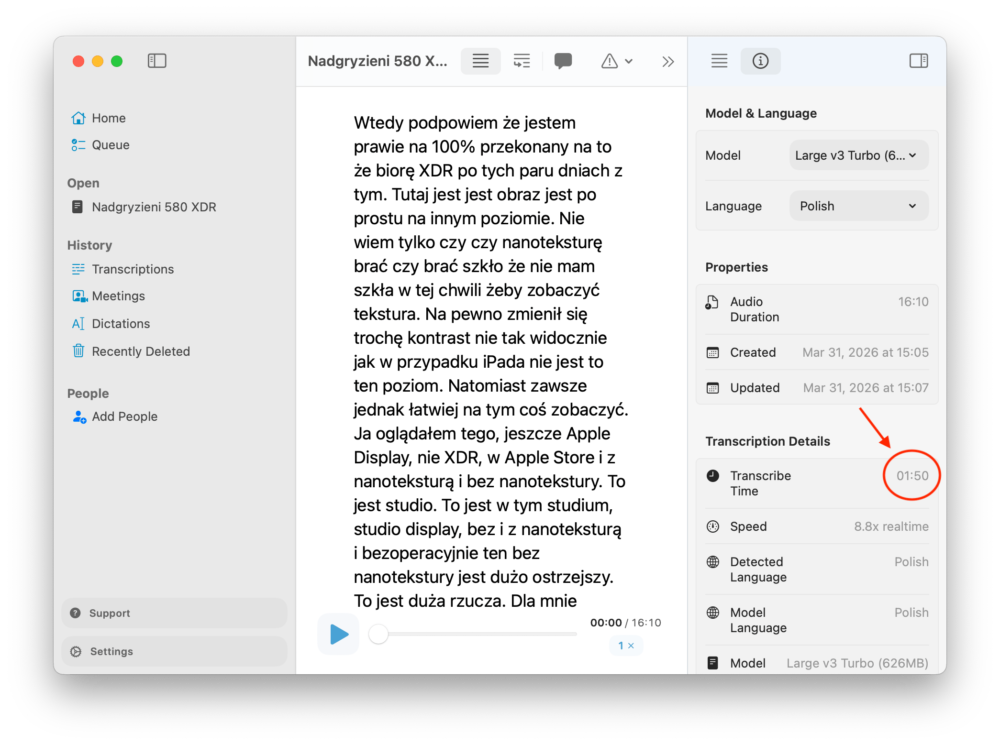Screen dimensions: 1000x745
Task: Change the 1× playback speed
Action: [x=626, y=646]
